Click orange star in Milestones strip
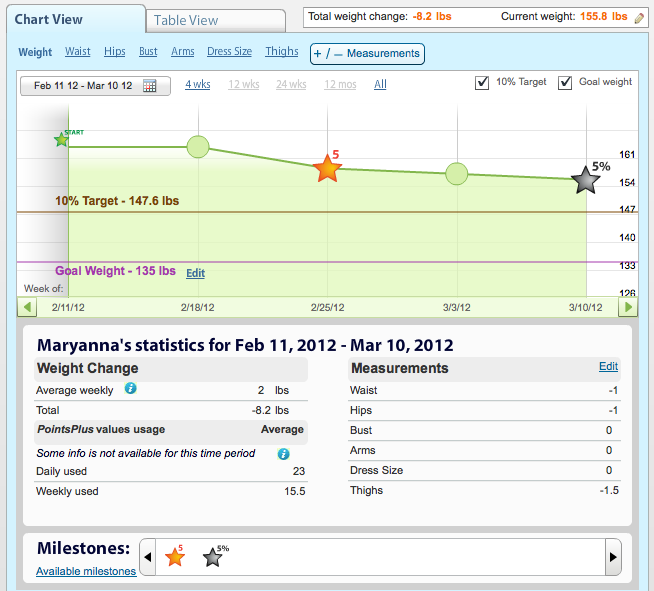 (x=175, y=557)
